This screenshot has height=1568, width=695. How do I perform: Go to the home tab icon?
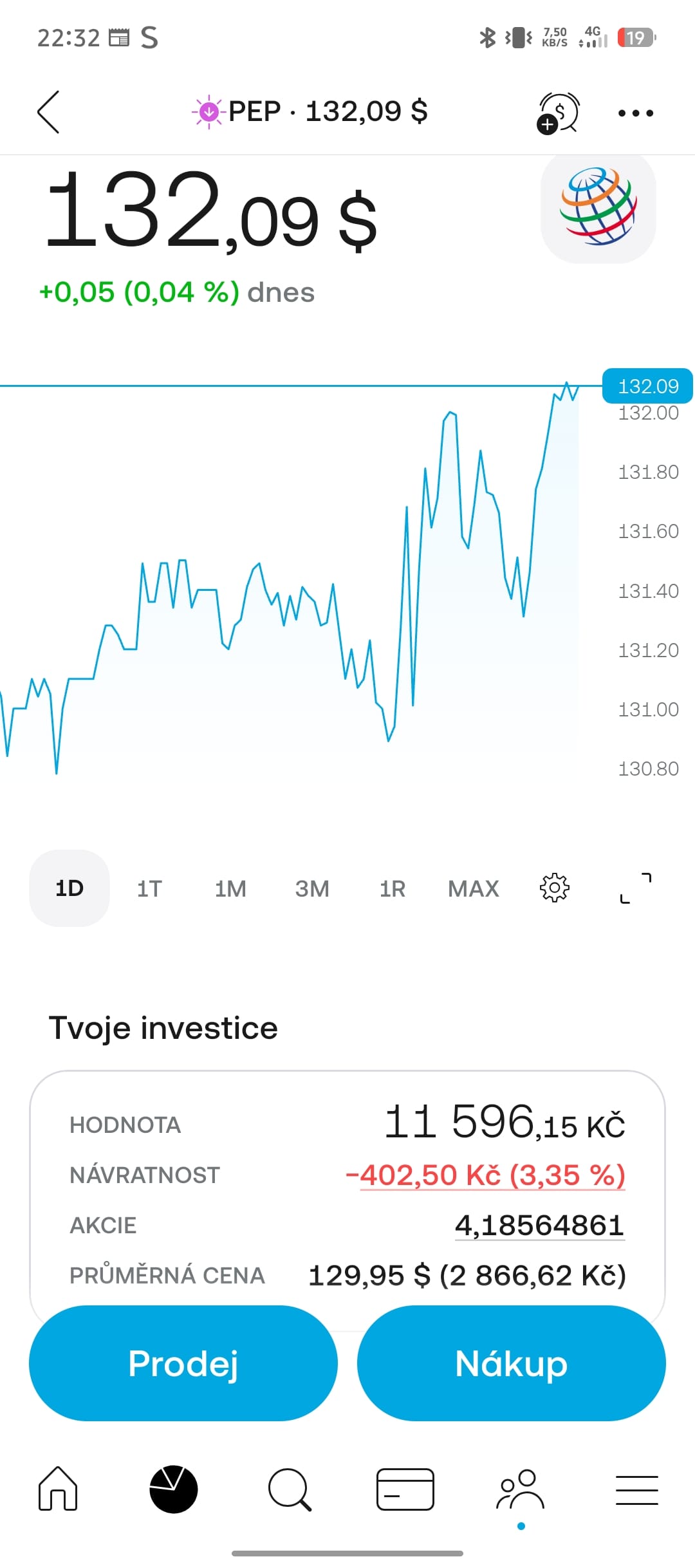(58, 1489)
